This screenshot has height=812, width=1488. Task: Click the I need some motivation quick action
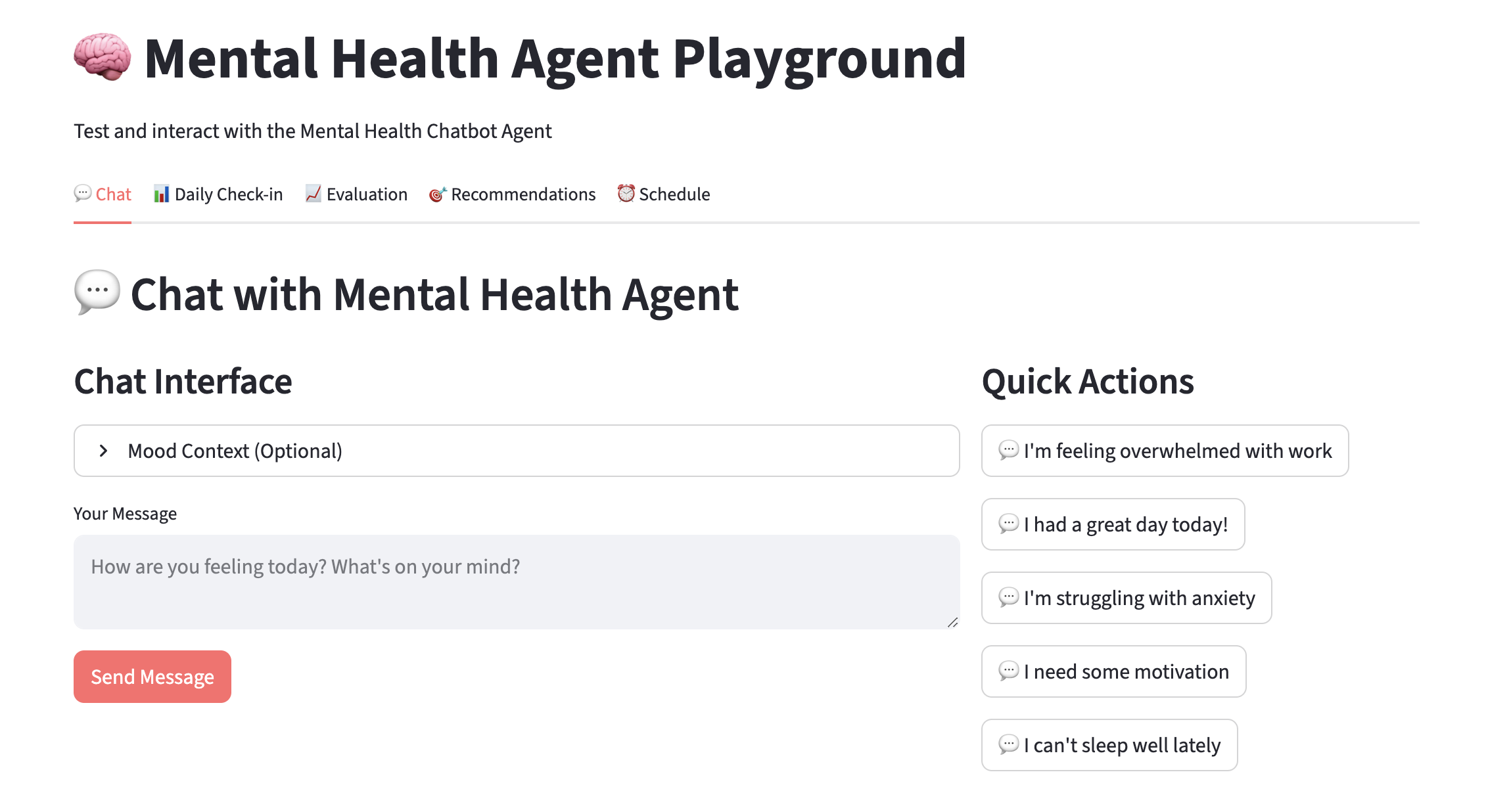coord(1113,671)
